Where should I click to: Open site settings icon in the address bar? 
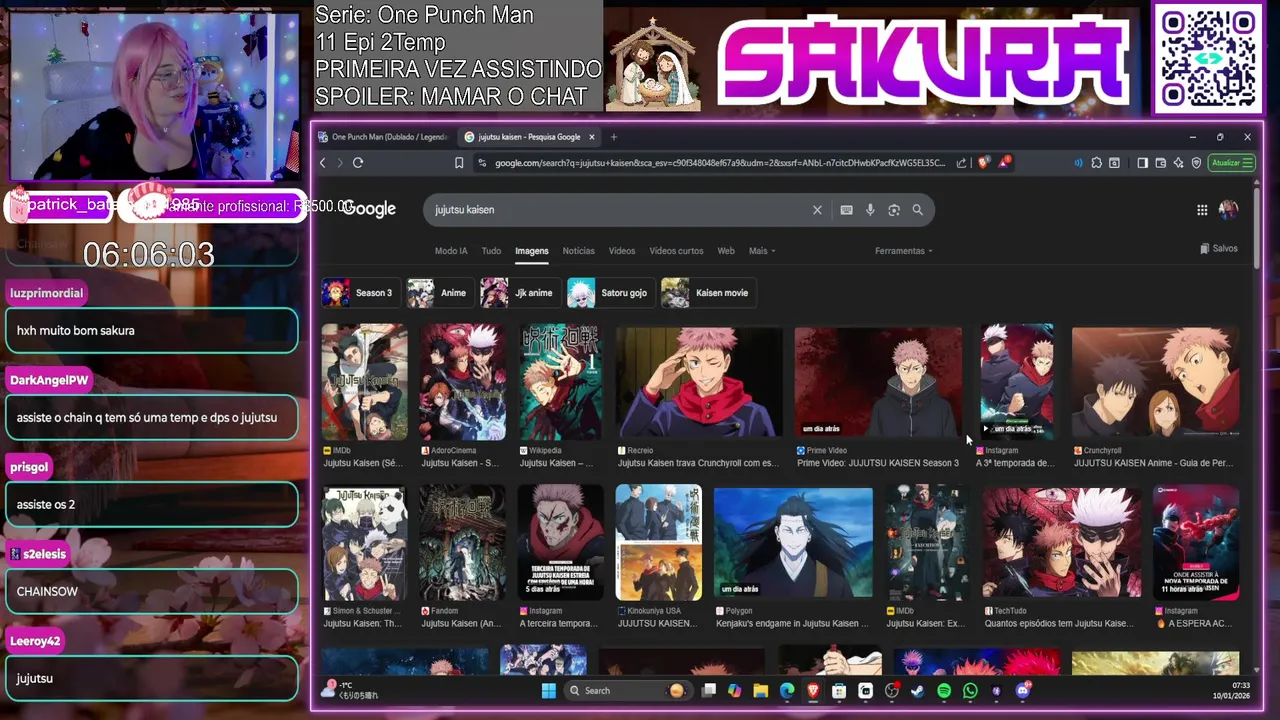pos(482,163)
